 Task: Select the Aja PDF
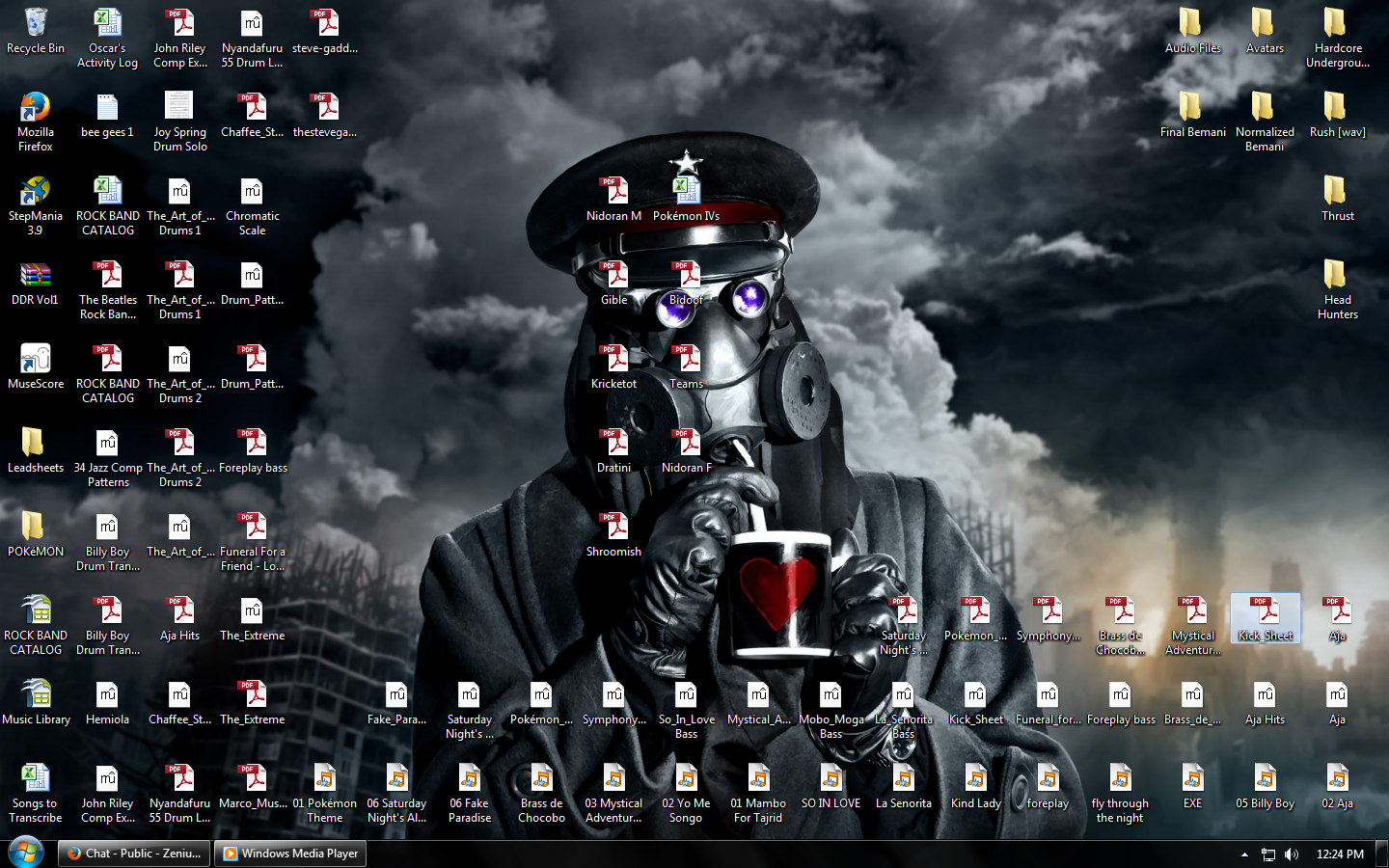1337,619
